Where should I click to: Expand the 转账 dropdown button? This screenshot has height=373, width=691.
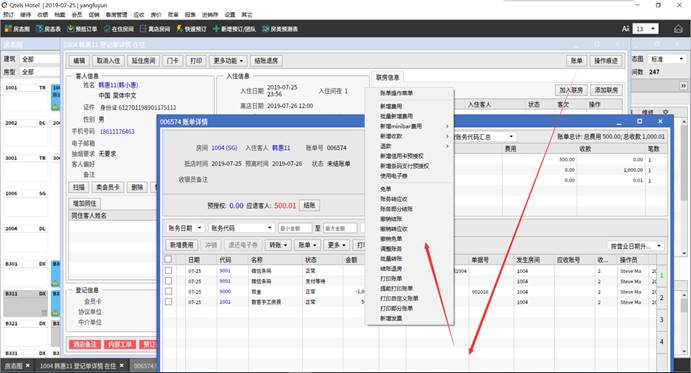pyautogui.click(x=279, y=245)
